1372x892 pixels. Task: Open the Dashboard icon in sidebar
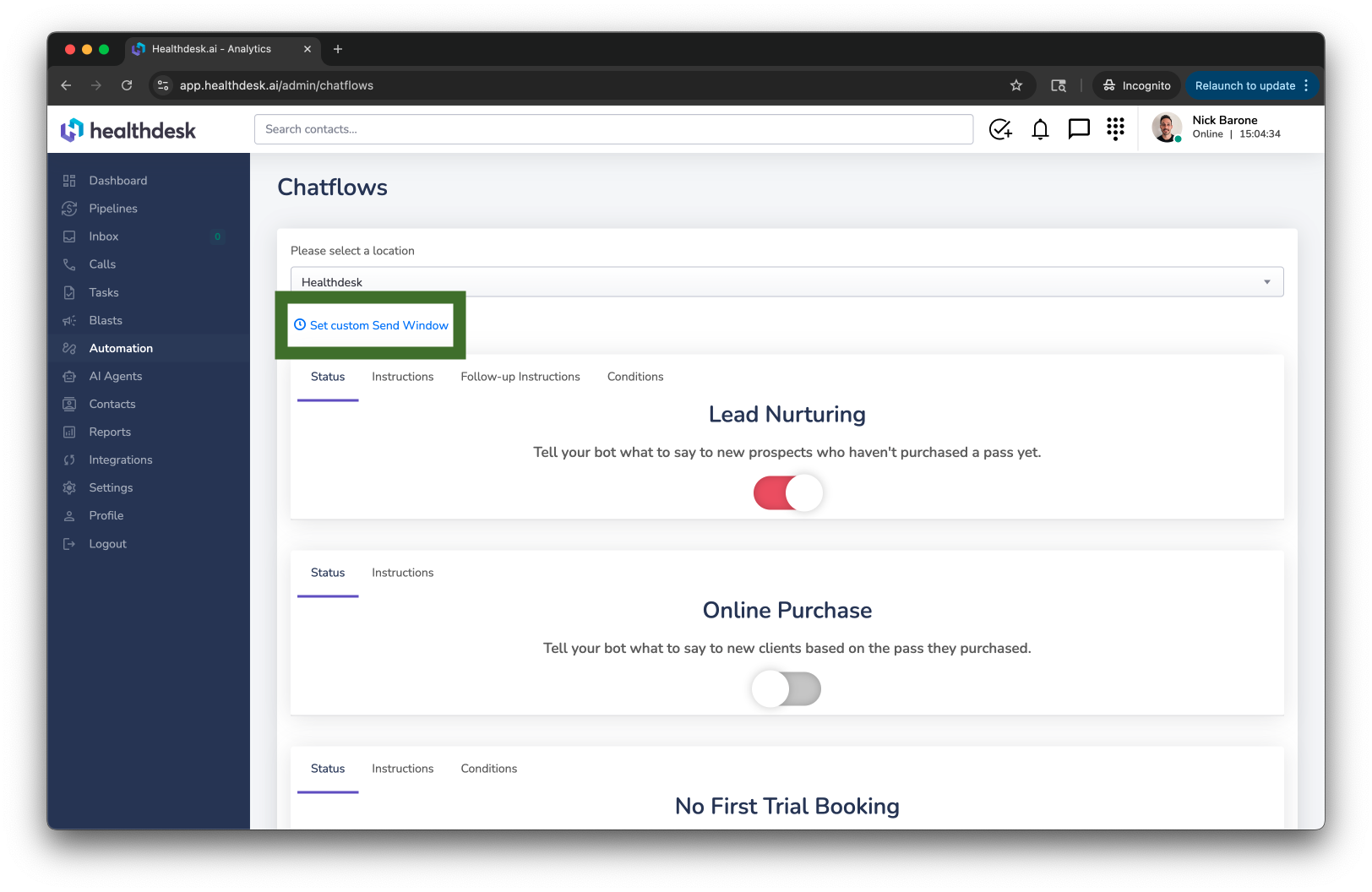69,181
